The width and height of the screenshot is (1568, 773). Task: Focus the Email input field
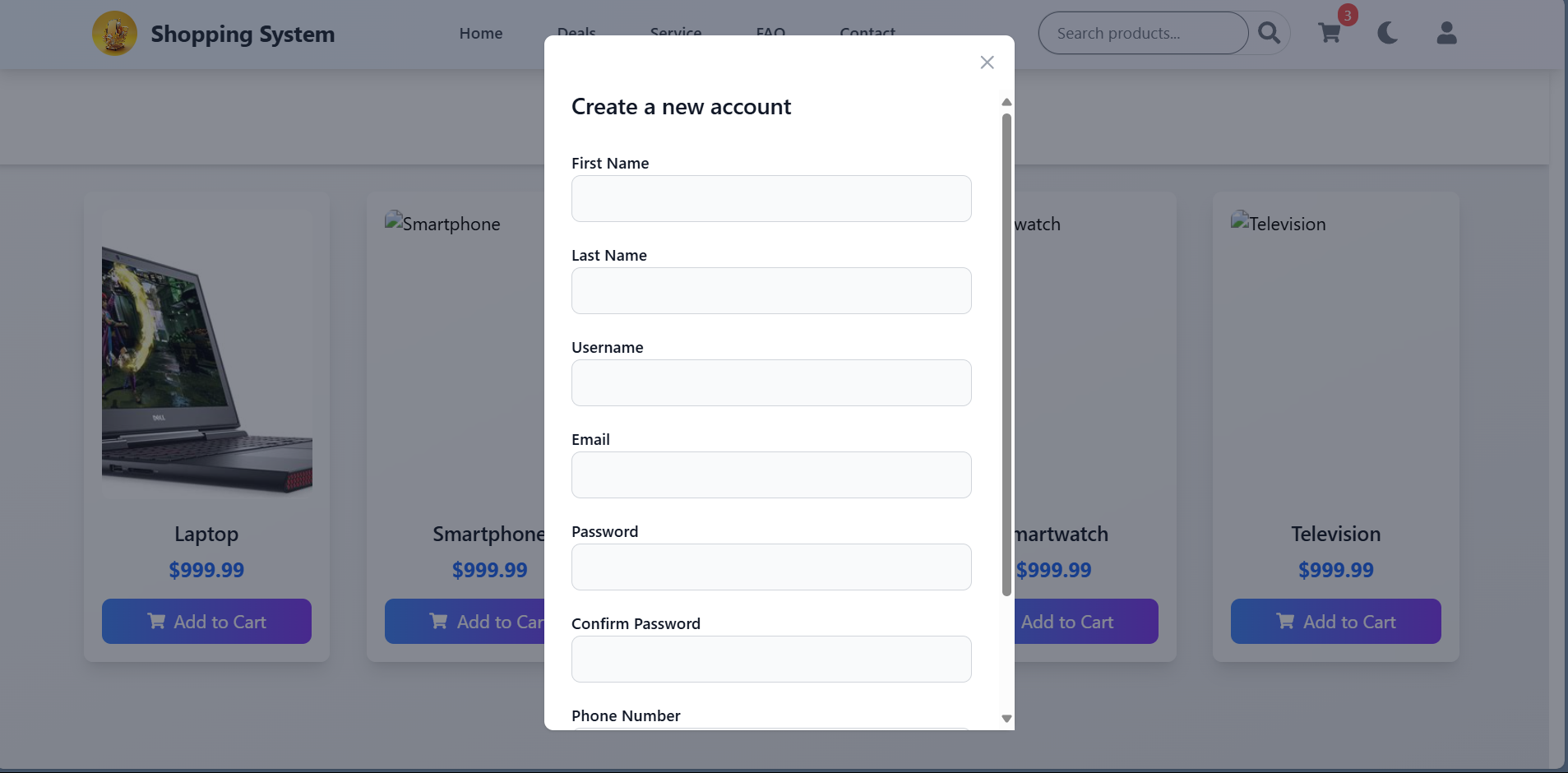(x=770, y=474)
